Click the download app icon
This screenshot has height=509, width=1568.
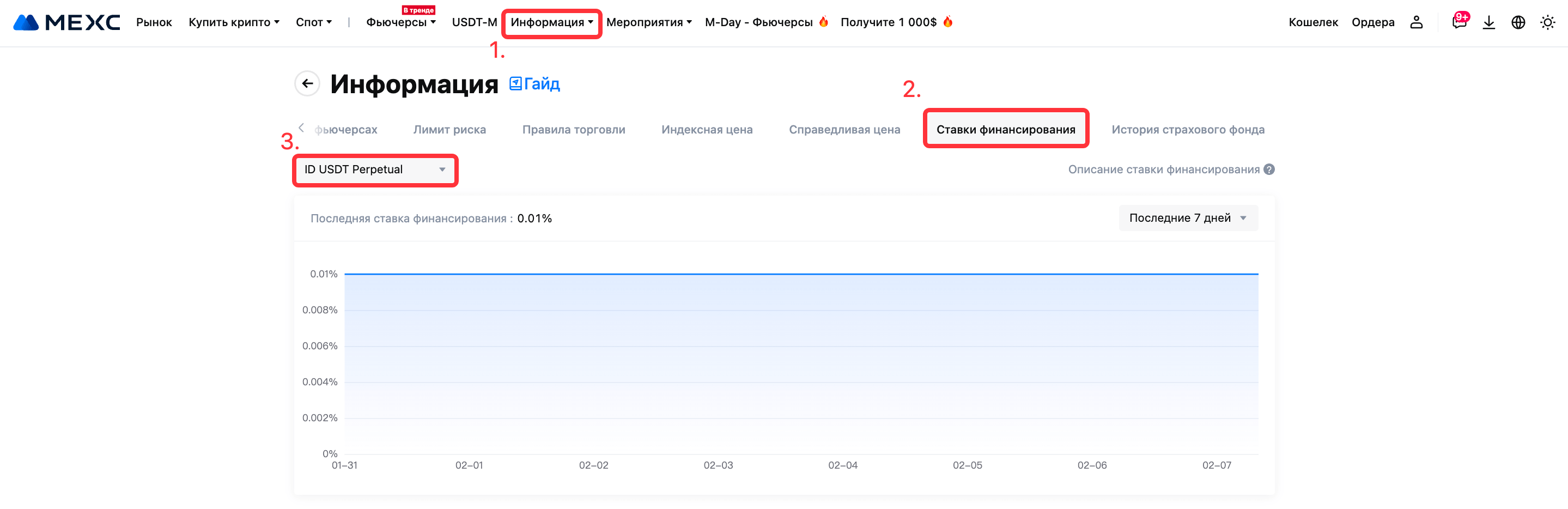pyautogui.click(x=1488, y=22)
